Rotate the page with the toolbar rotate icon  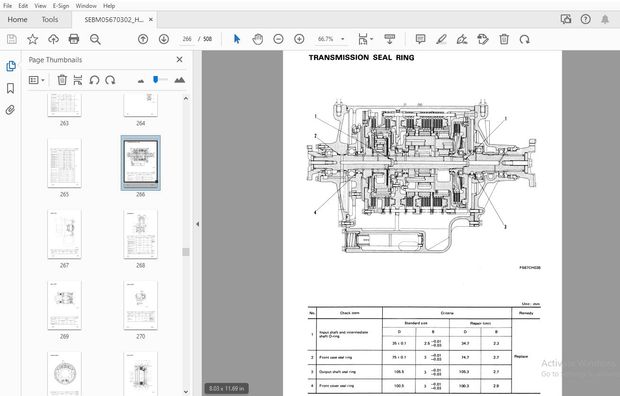pyautogui.click(x=525, y=39)
